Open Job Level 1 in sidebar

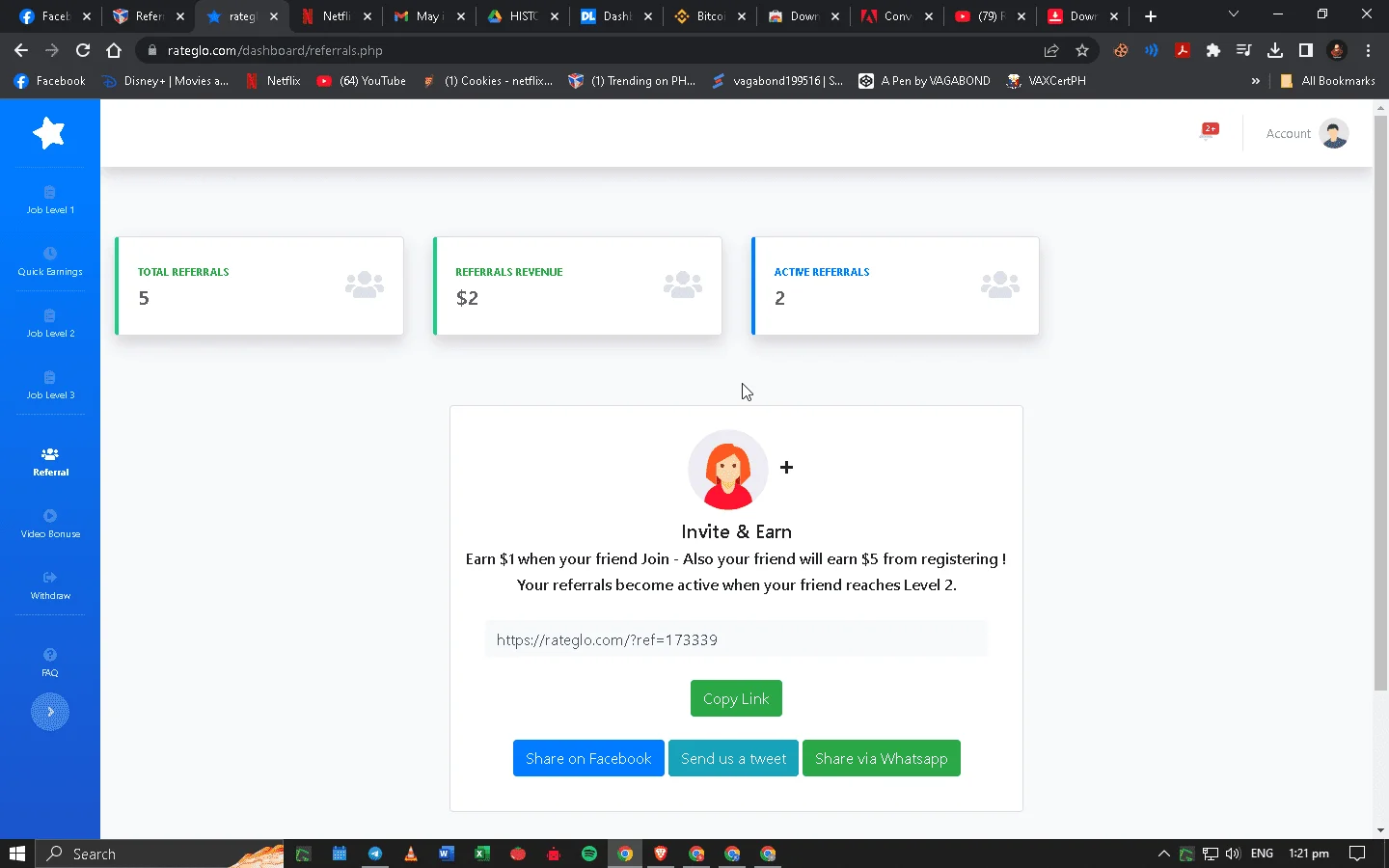click(50, 201)
